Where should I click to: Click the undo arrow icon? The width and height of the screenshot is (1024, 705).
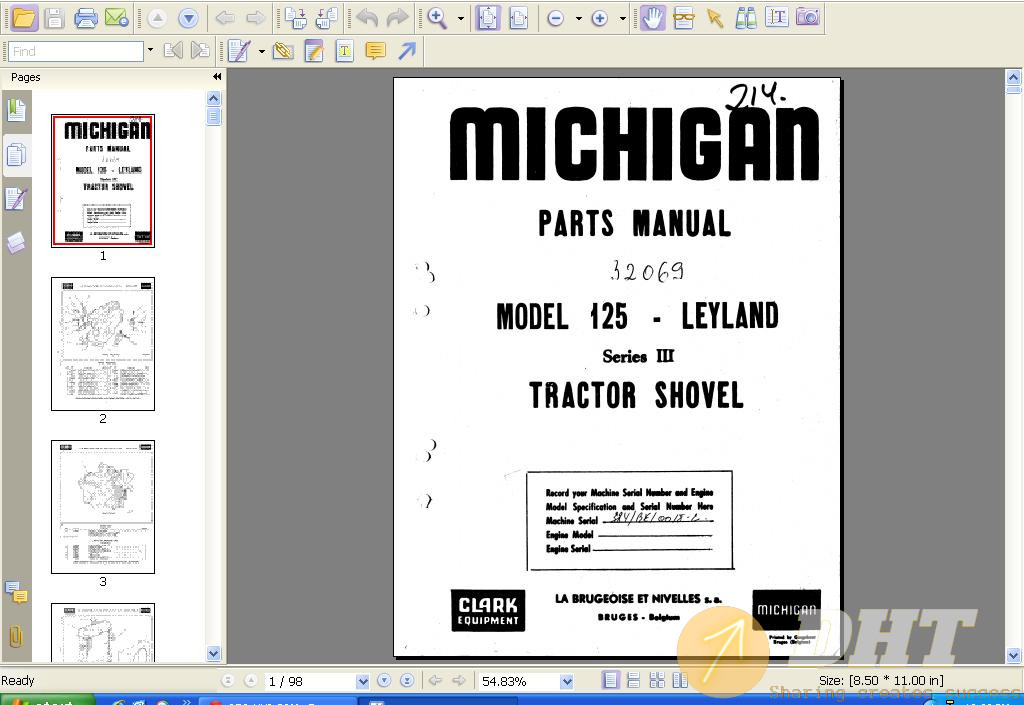click(x=367, y=18)
